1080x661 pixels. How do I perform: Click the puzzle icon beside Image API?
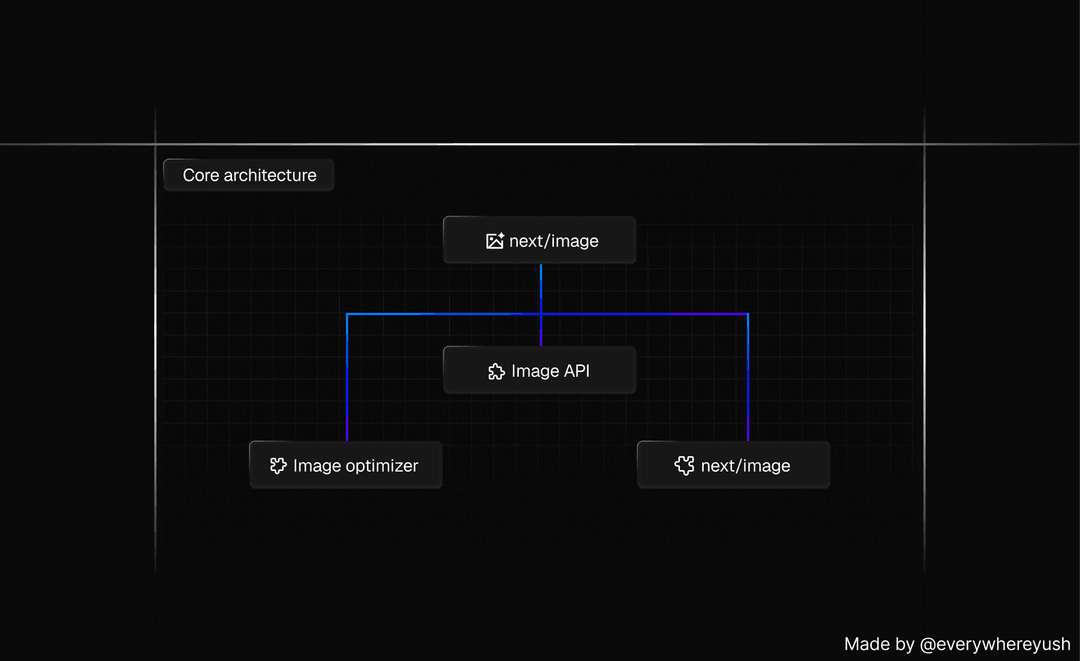tap(496, 371)
